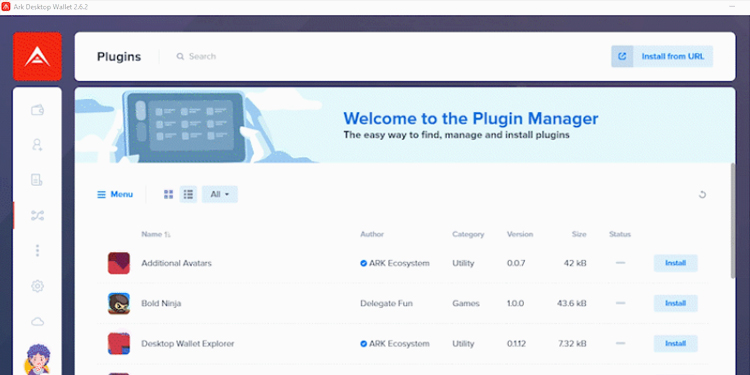Click the 0.0.7 version value
The image size is (750, 375).
tap(516, 263)
